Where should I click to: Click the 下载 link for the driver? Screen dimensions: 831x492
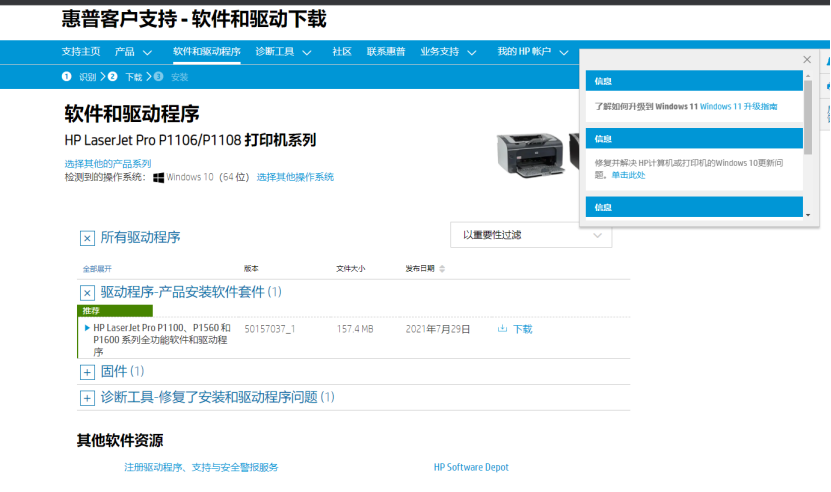(x=523, y=329)
